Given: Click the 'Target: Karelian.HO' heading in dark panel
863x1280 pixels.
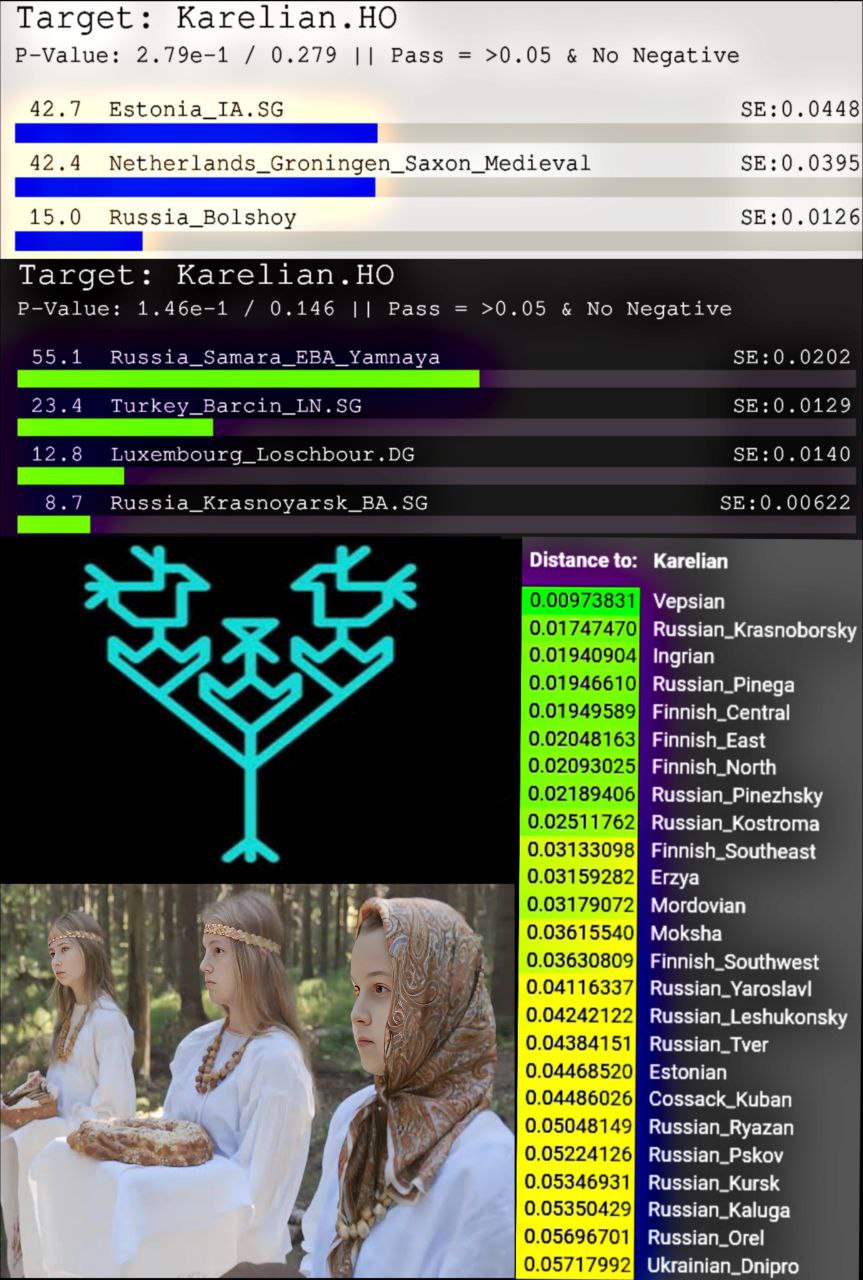Looking at the screenshot, I should 206,275.
